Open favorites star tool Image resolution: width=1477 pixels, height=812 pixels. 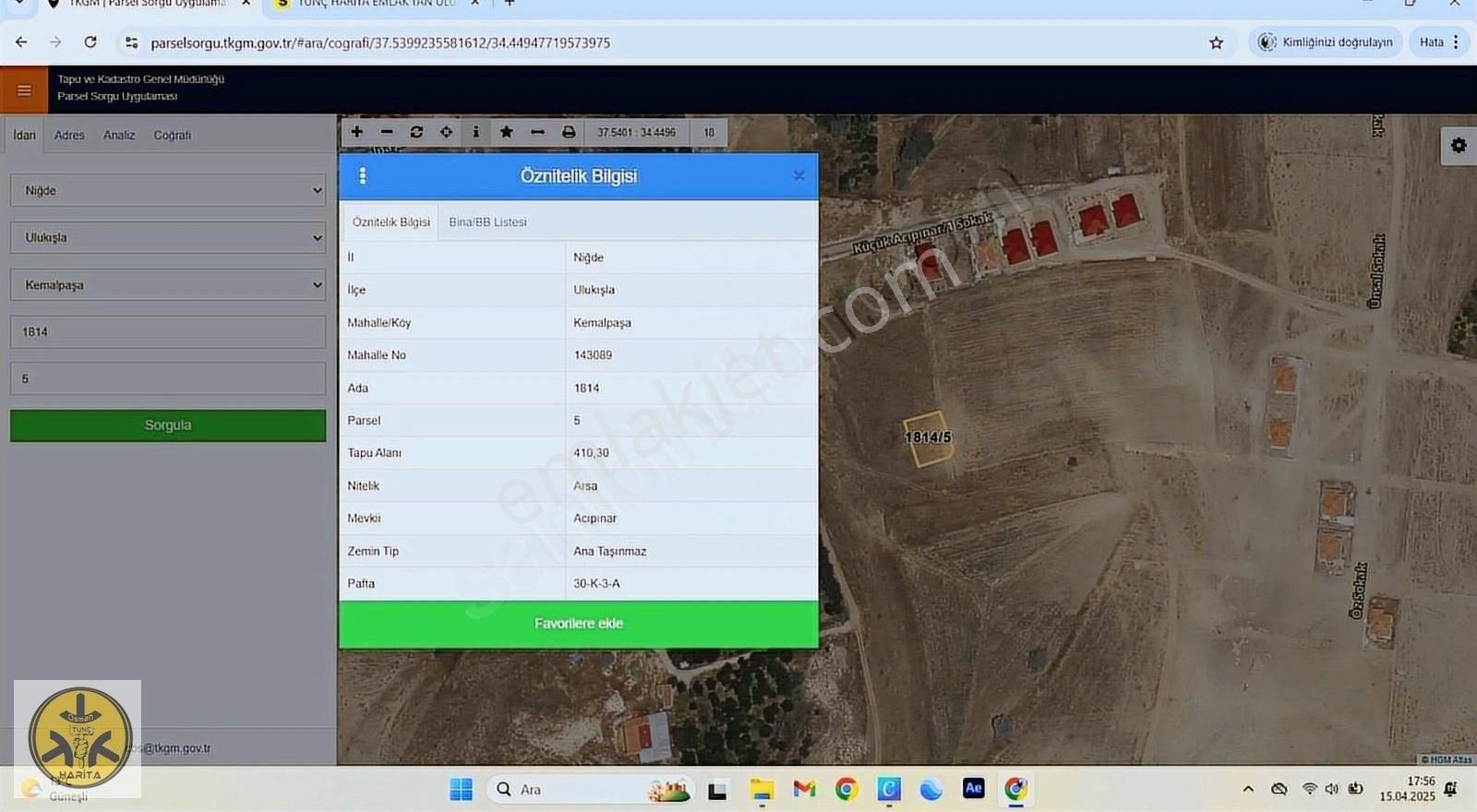click(x=506, y=132)
